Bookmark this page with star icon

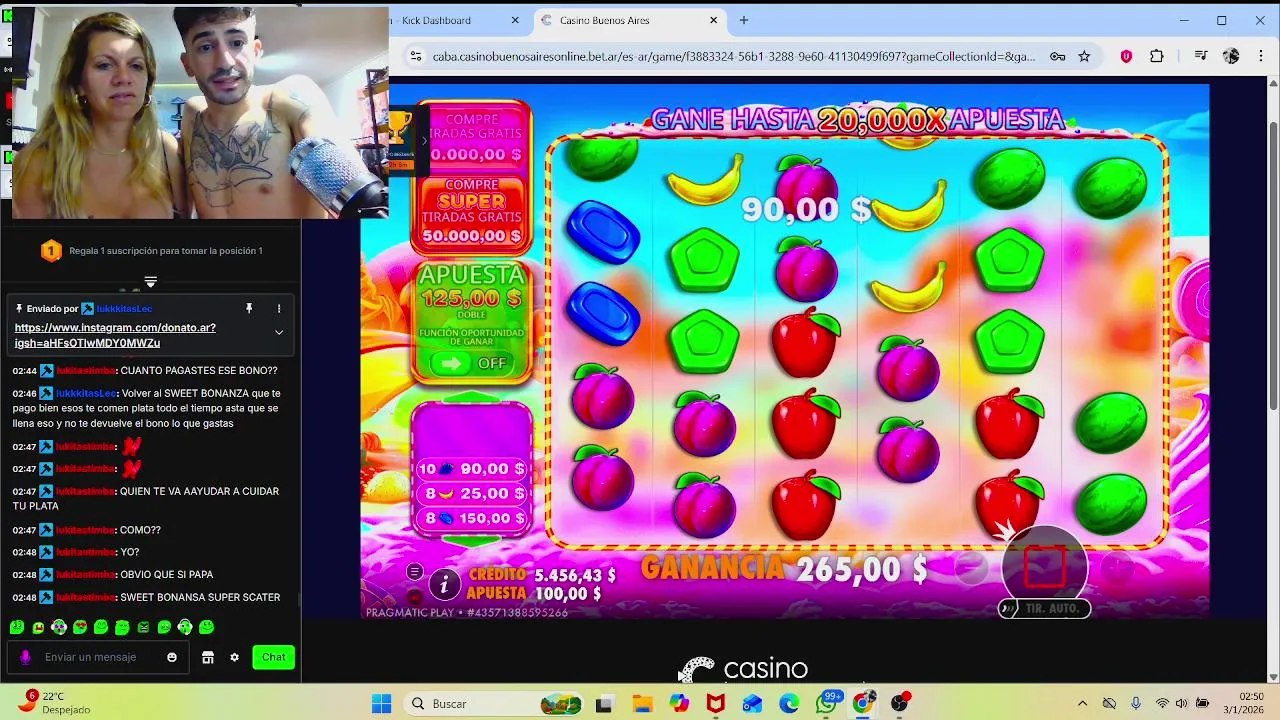pos(1084,57)
